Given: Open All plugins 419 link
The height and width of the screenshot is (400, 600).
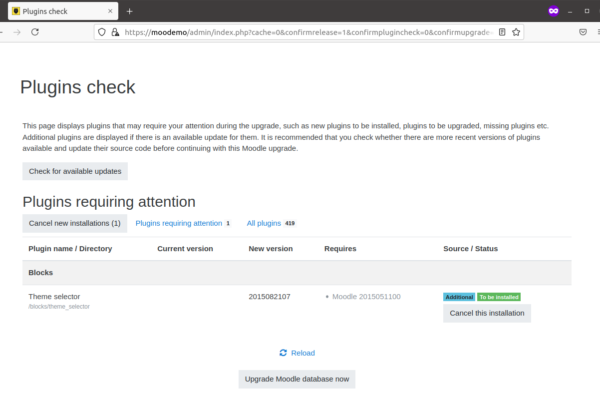Looking at the screenshot, I should pyautogui.click(x=271, y=223).
